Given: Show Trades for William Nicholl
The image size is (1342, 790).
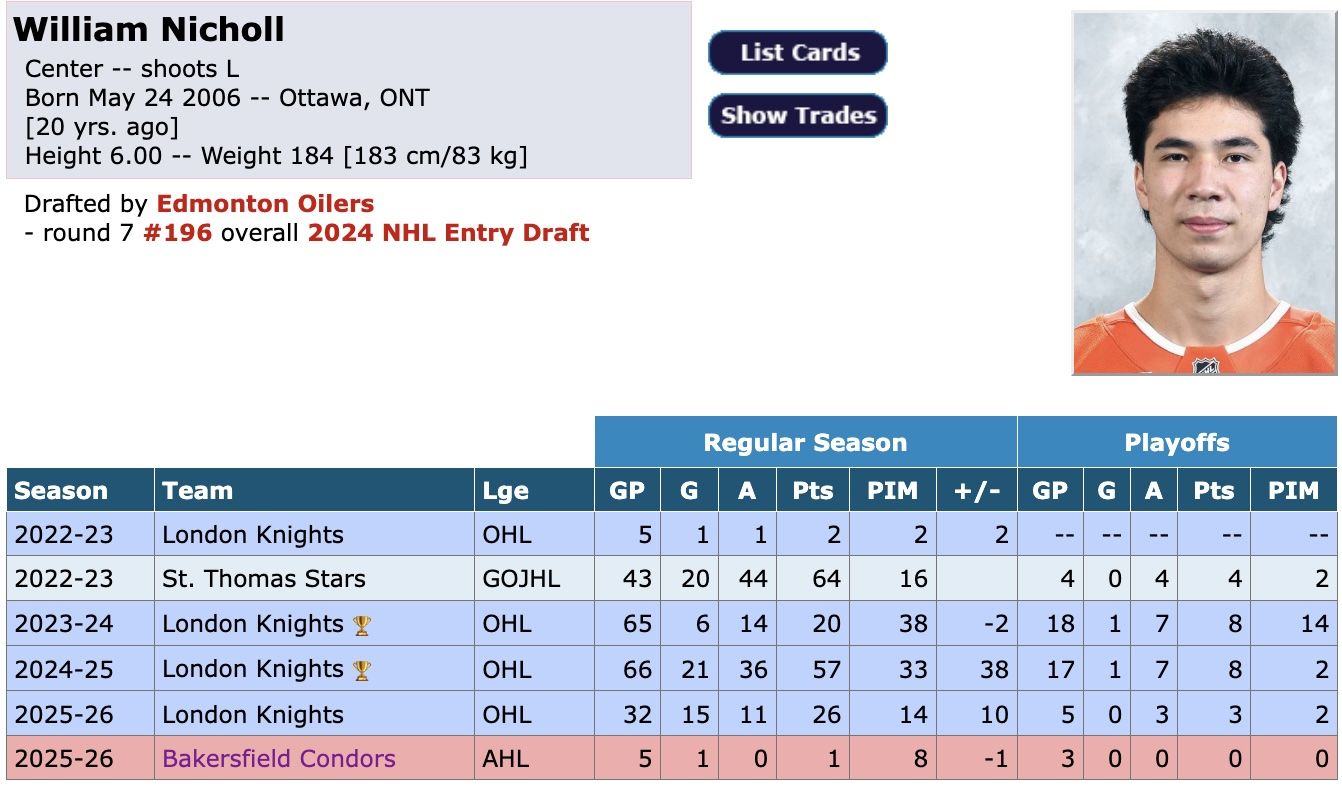Looking at the screenshot, I should [x=798, y=116].
